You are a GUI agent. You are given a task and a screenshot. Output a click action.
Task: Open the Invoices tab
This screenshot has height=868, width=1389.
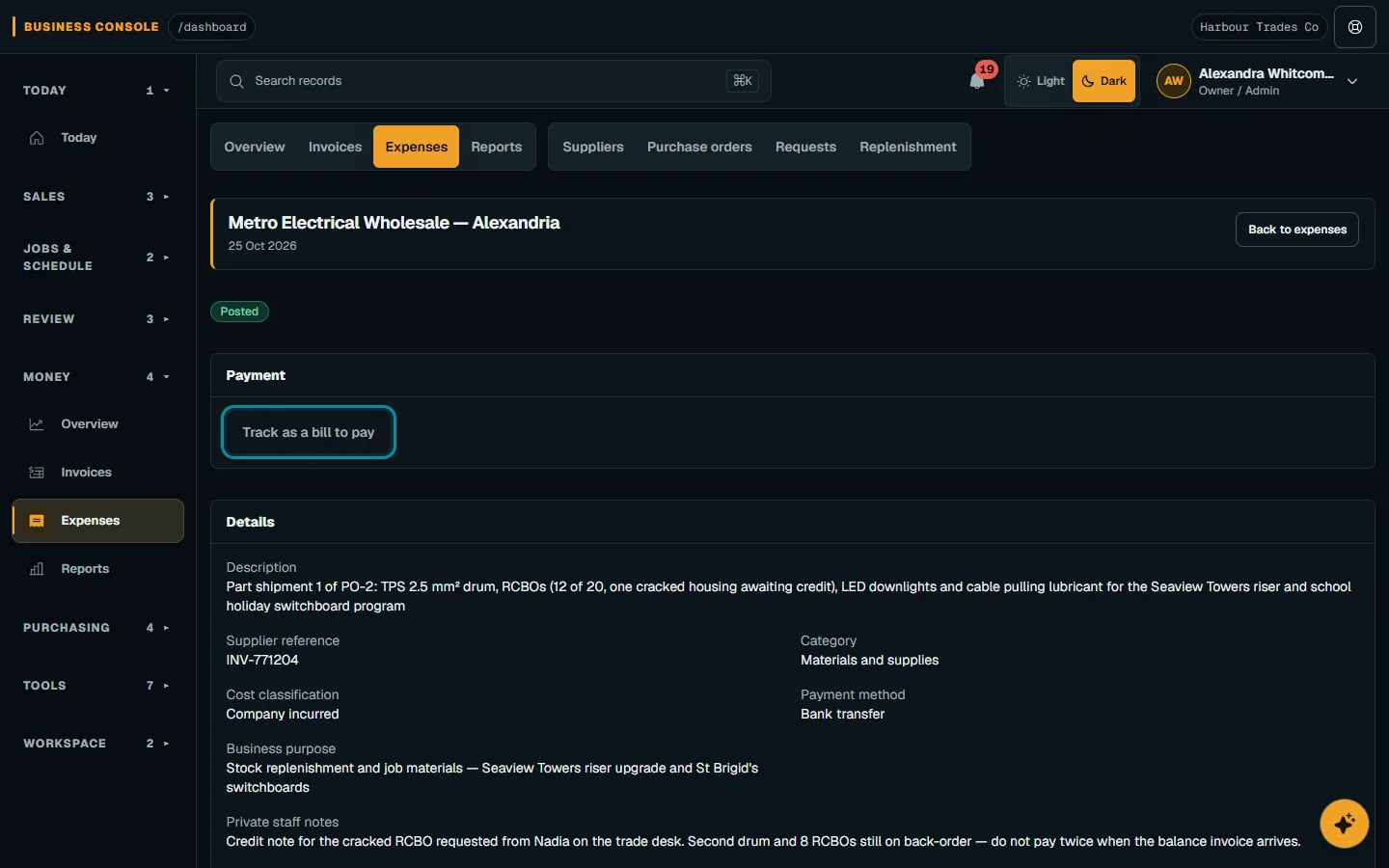pyautogui.click(x=335, y=147)
